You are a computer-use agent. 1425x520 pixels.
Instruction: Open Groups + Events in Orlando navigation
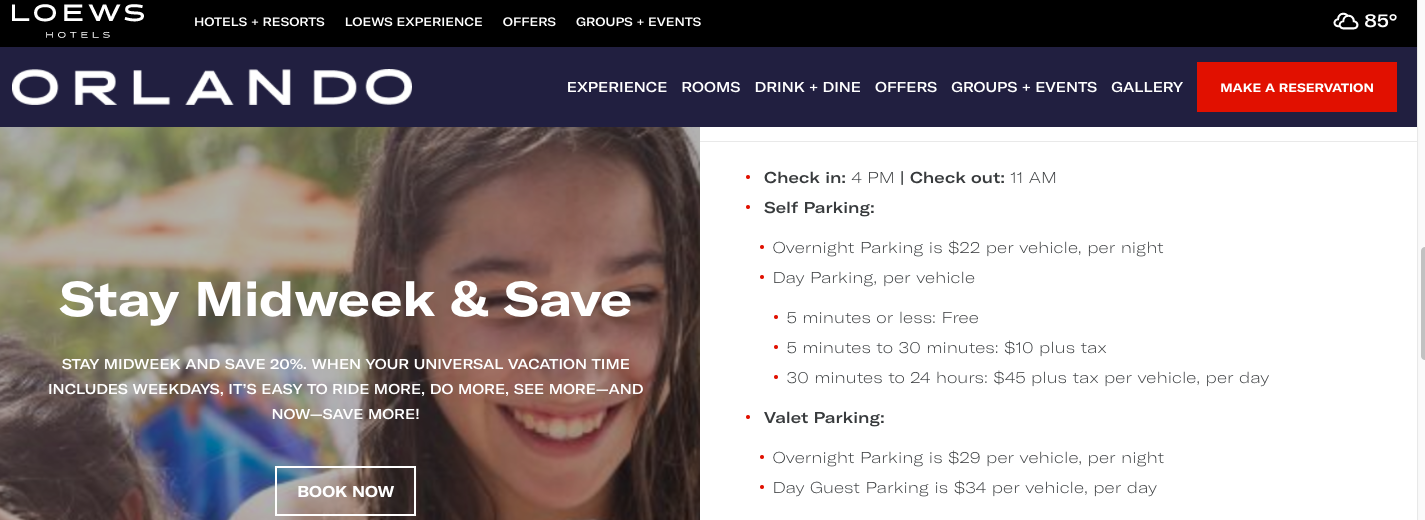point(1023,87)
